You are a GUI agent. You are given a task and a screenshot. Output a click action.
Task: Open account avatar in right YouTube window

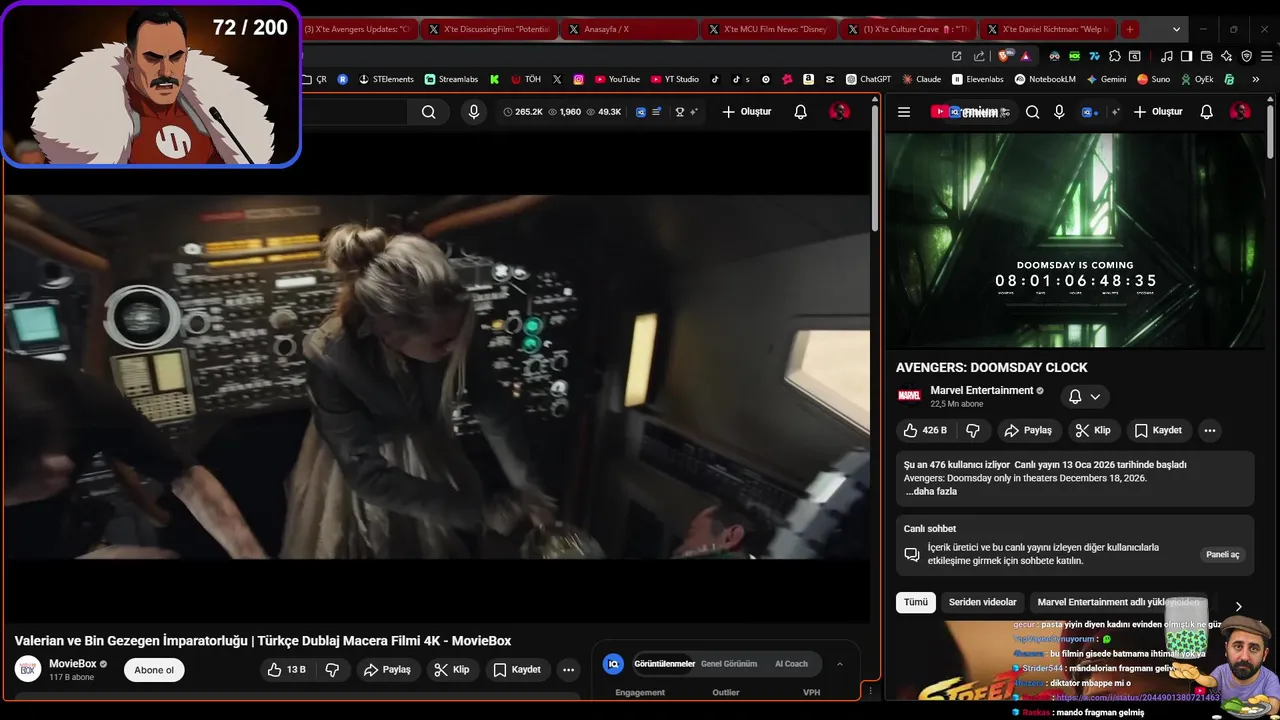coord(1240,112)
